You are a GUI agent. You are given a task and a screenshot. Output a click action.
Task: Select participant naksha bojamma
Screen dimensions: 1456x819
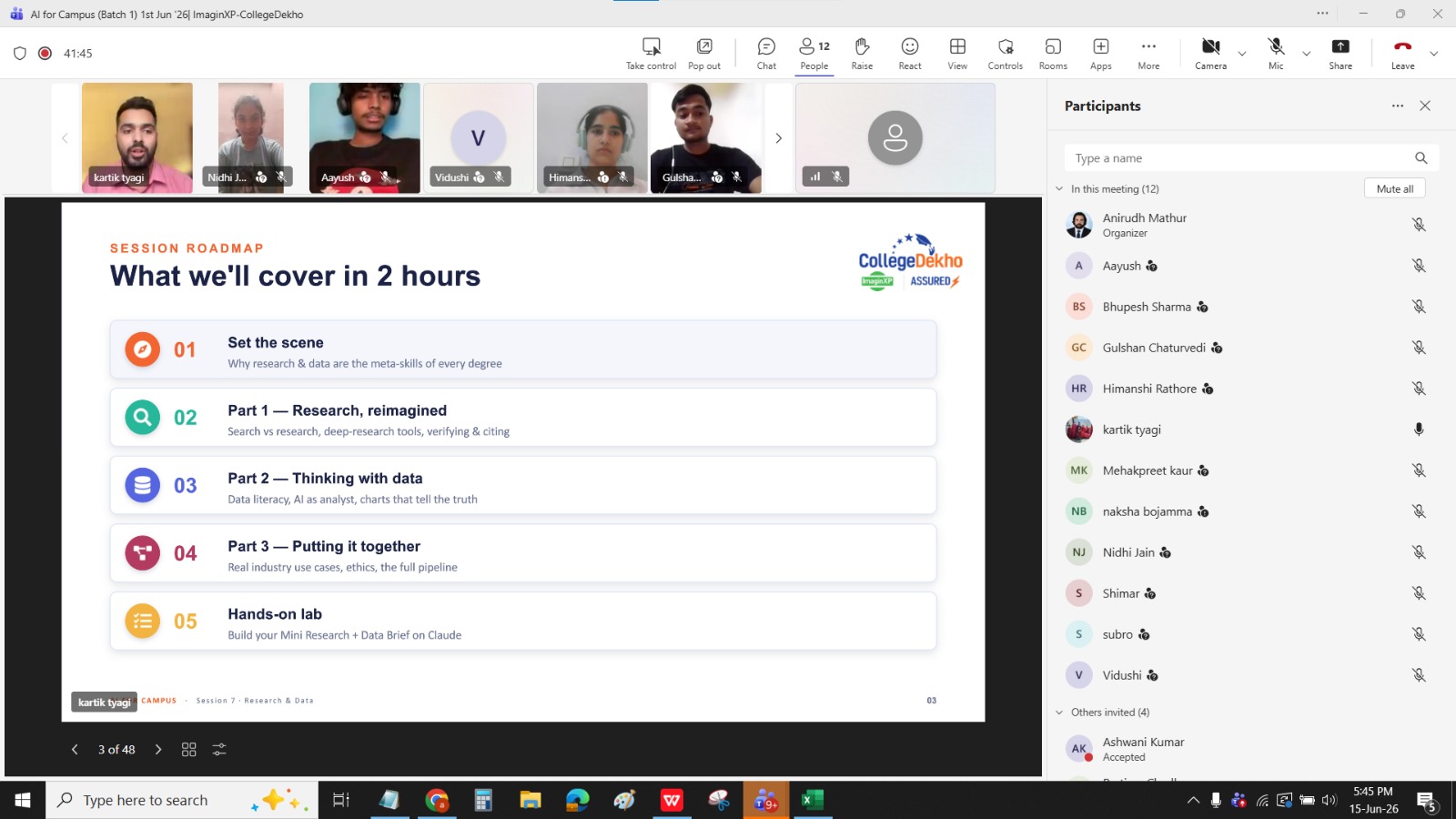1251,511
